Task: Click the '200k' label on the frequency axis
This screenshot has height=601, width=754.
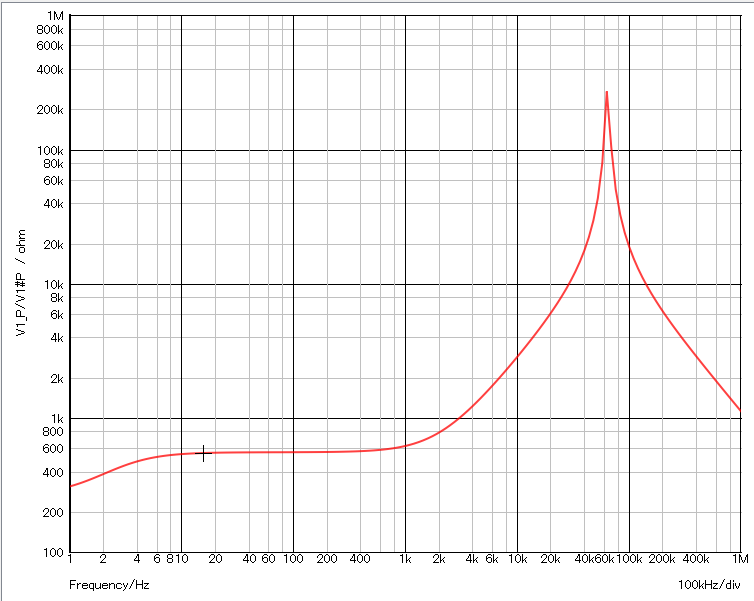Action: pyautogui.click(x=662, y=559)
